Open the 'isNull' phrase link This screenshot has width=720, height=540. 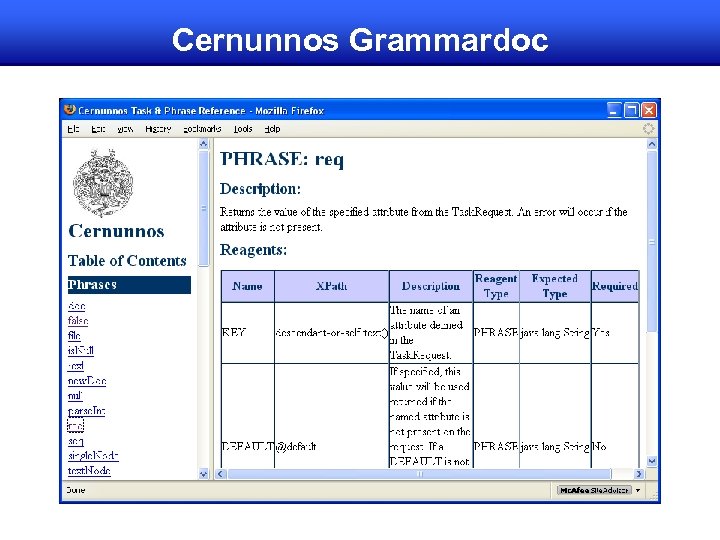[81, 351]
